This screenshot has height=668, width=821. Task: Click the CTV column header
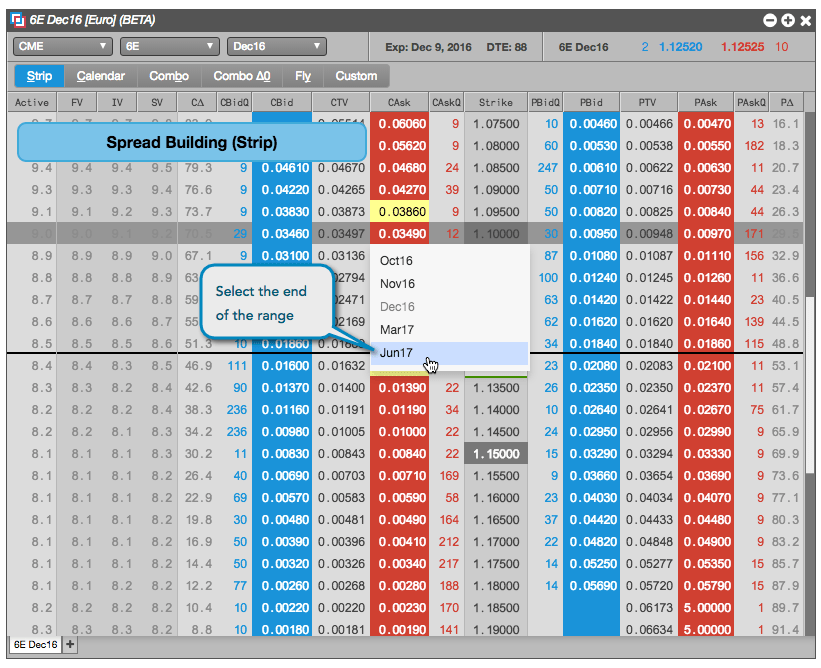(340, 103)
